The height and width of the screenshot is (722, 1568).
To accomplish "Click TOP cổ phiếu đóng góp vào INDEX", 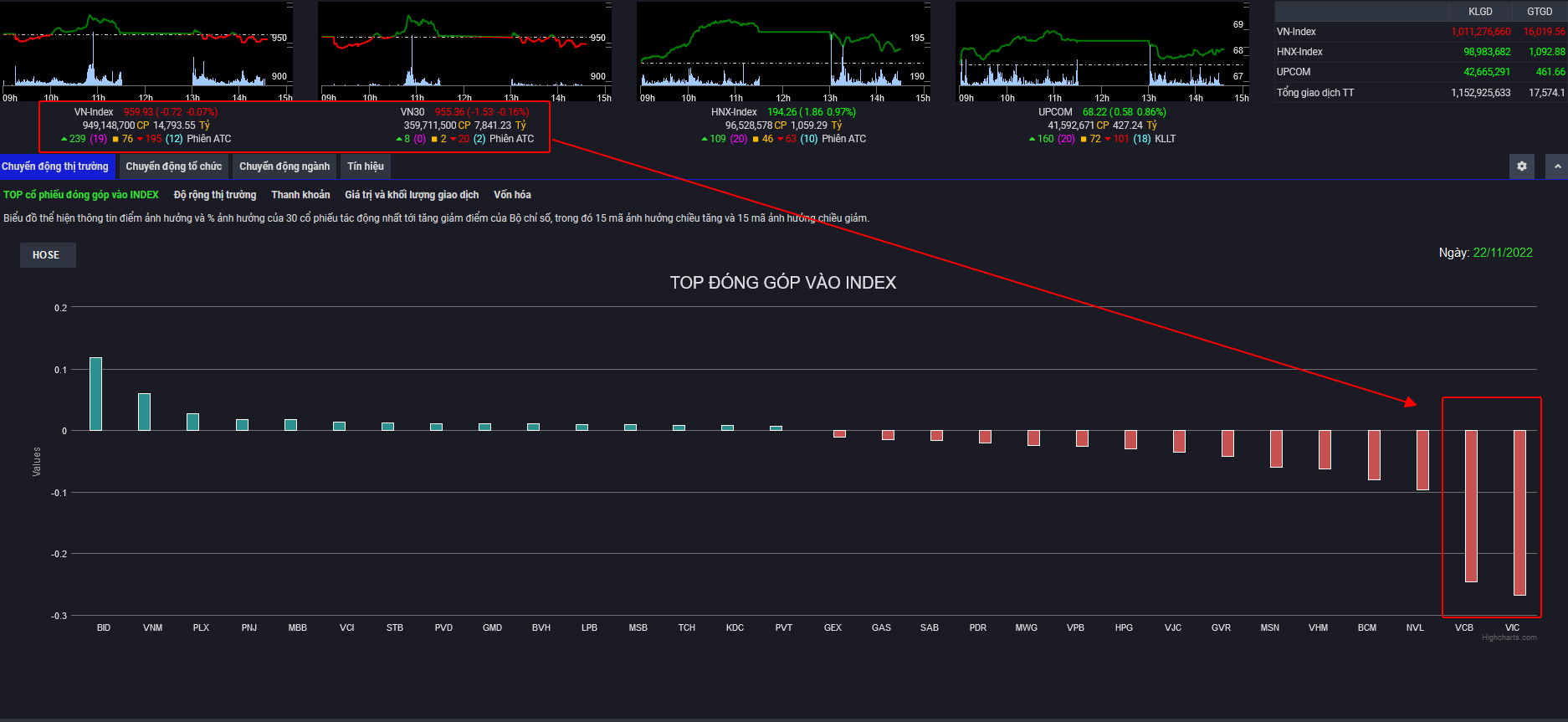I will (x=81, y=195).
